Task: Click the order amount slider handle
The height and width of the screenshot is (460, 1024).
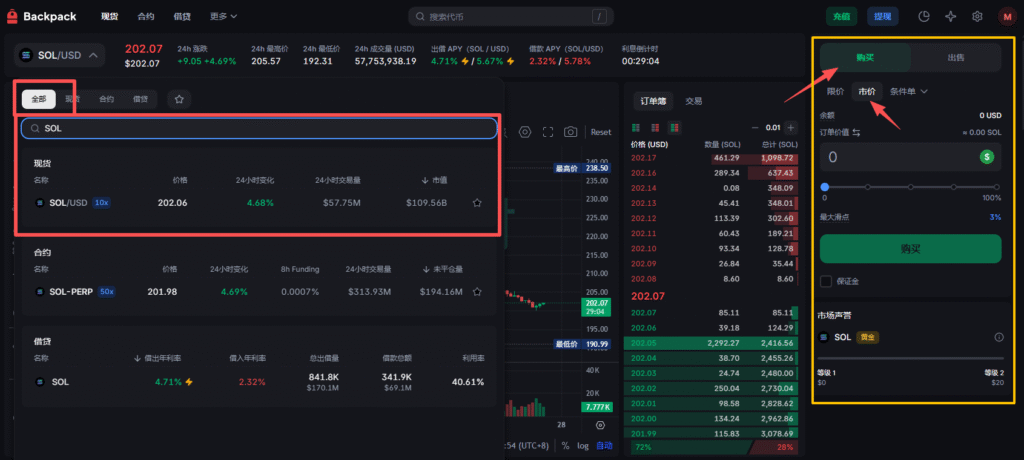Action: pyautogui.click(x=824, y=187)
